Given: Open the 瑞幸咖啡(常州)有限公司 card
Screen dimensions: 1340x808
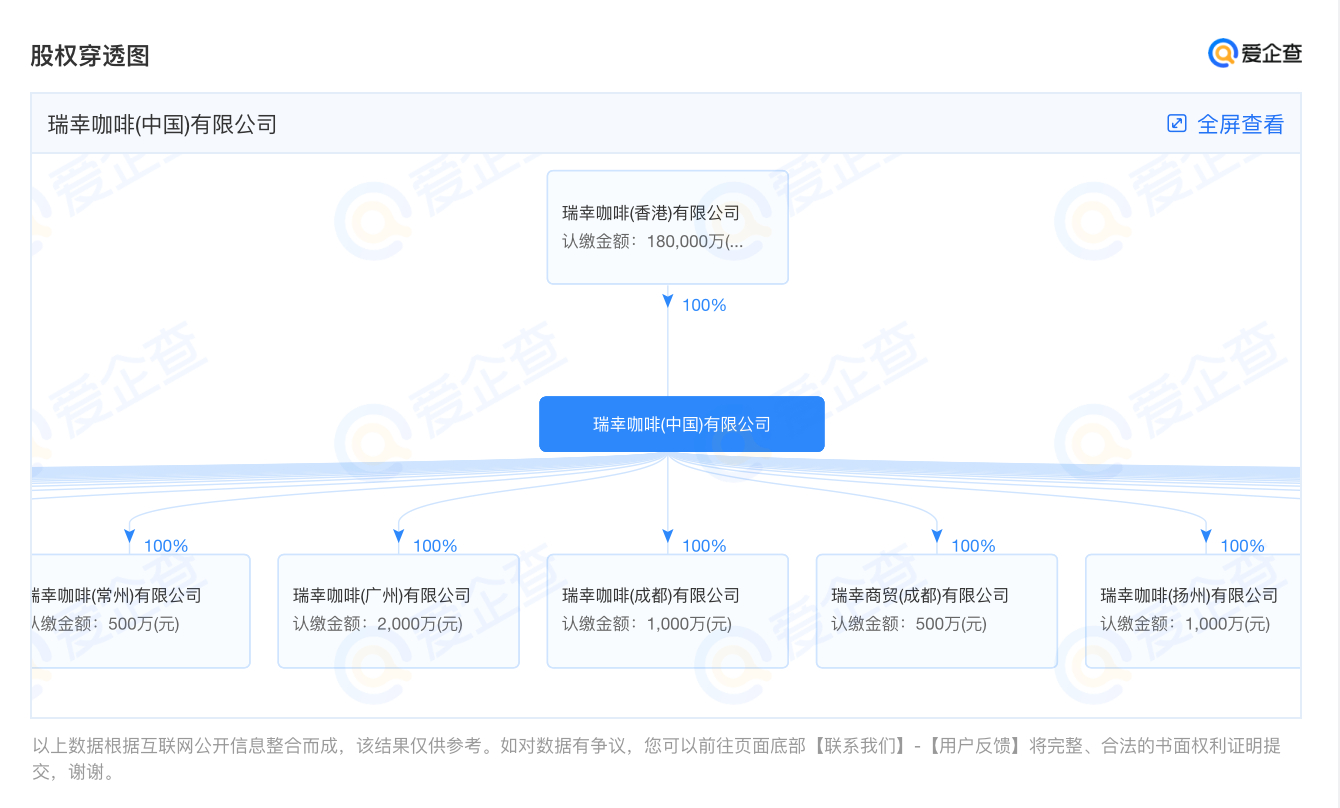Looking at the screenshot, I should (141, 611).
